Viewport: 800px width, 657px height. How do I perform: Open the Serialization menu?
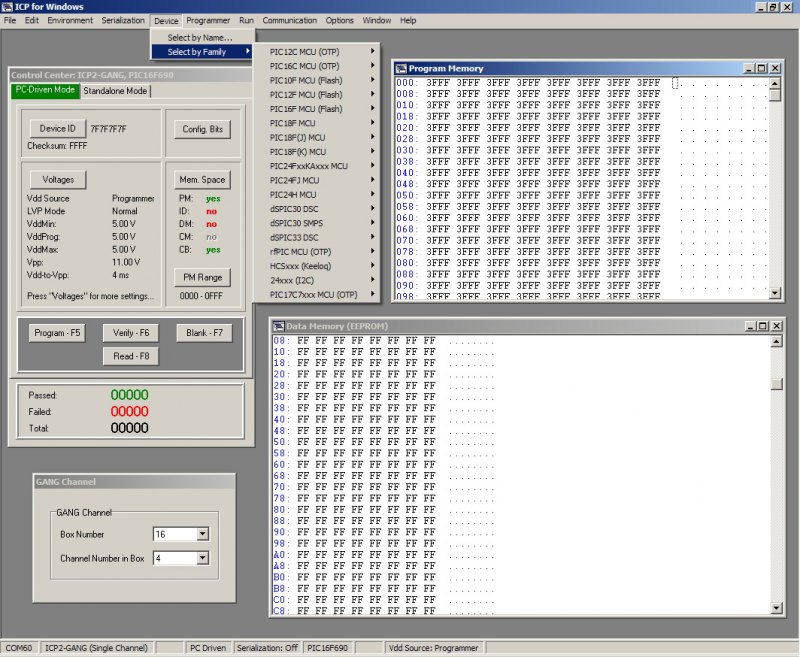(123, 20)
